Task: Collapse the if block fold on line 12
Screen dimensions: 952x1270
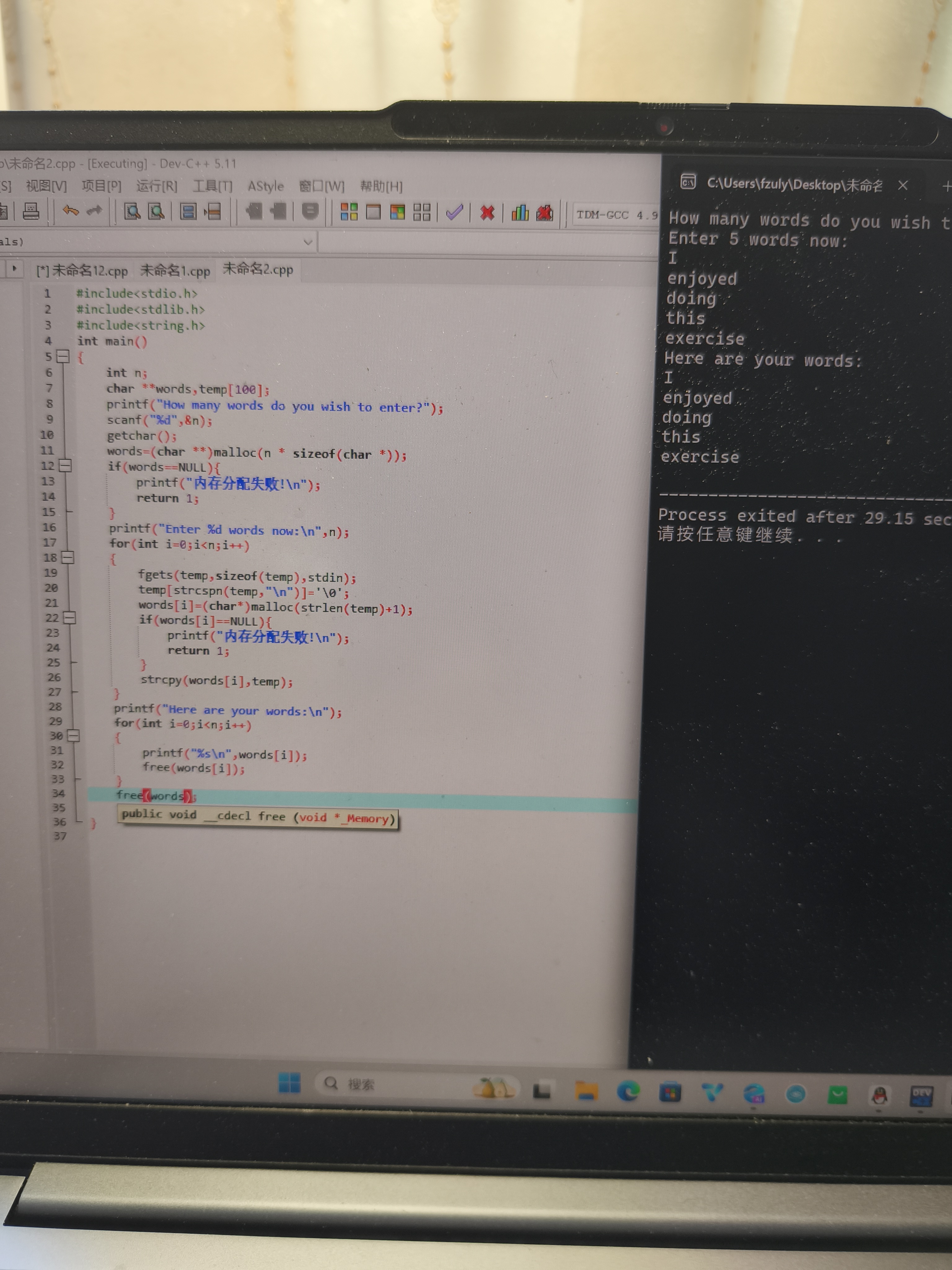Action: tap(65, 466)
